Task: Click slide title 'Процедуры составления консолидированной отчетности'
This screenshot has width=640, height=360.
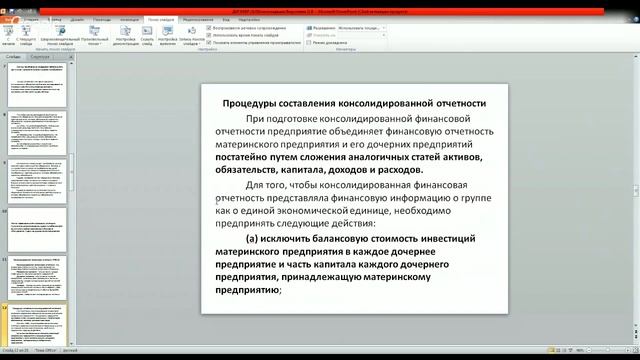Action: pyautogui.click(x=354, y=104)
